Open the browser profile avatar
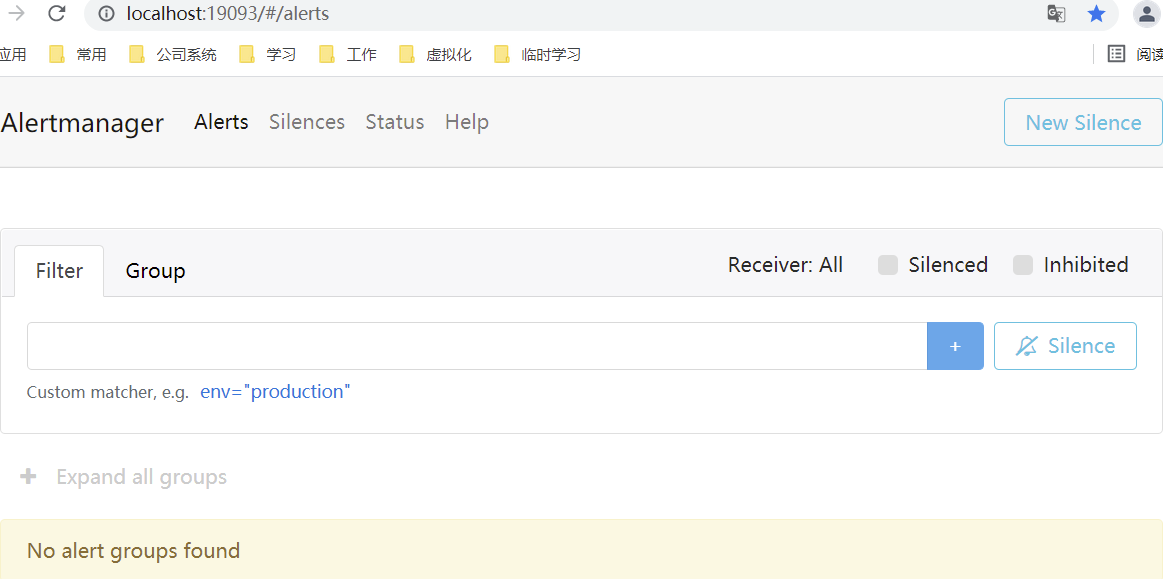 tap(1146, 13)
